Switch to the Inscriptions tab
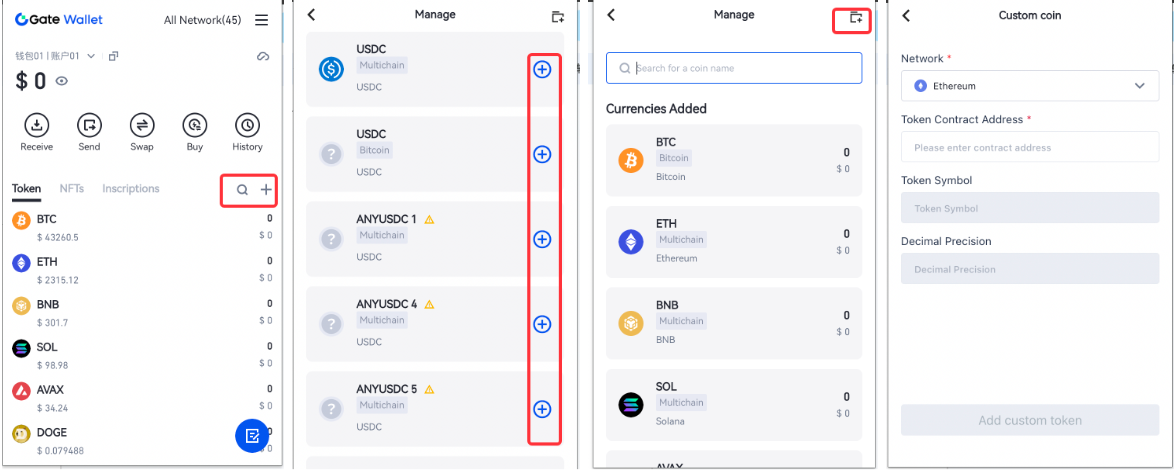This screenshot has height=470, width=1174. click(130, 188)
